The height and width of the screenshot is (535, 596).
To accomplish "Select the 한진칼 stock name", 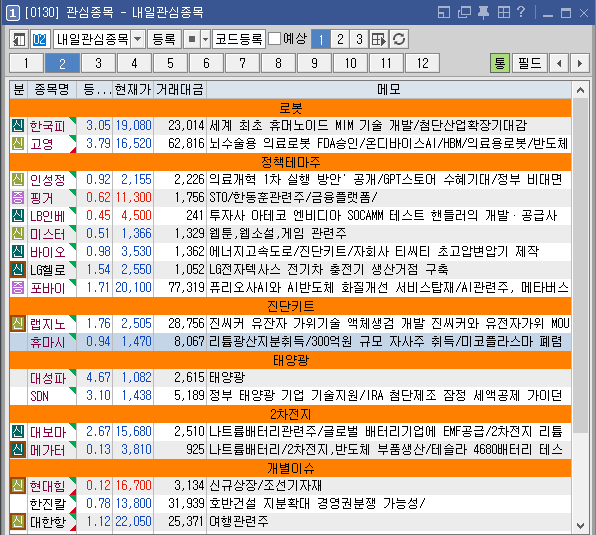I will [48, 504].
